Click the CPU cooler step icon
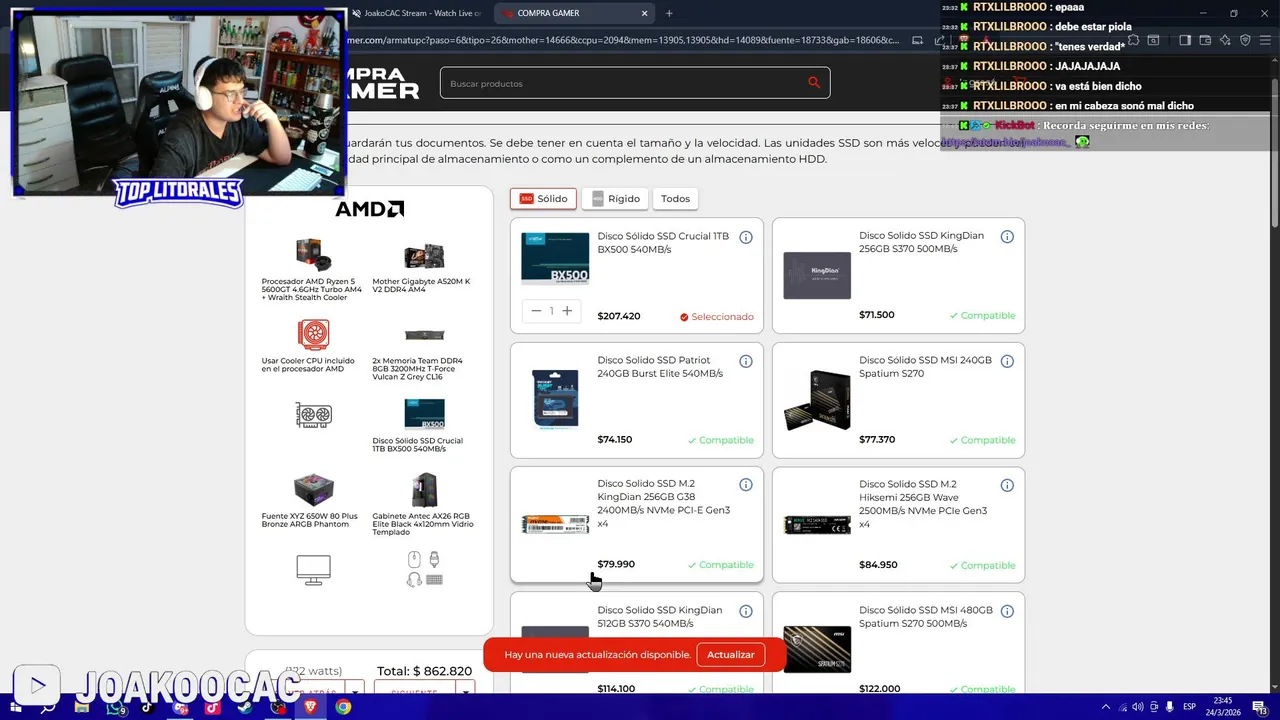The image size is (1280, 720). point(313,334)
